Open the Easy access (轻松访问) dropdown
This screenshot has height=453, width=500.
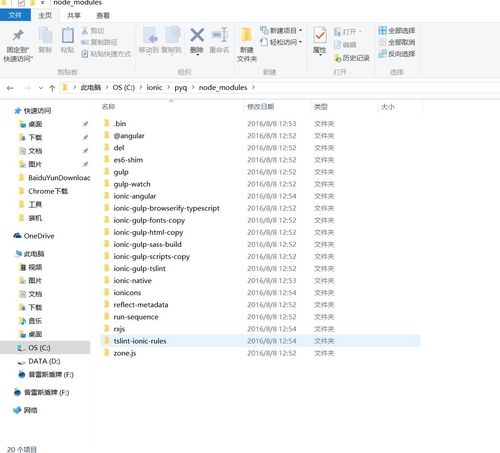[x=281, y=42]
